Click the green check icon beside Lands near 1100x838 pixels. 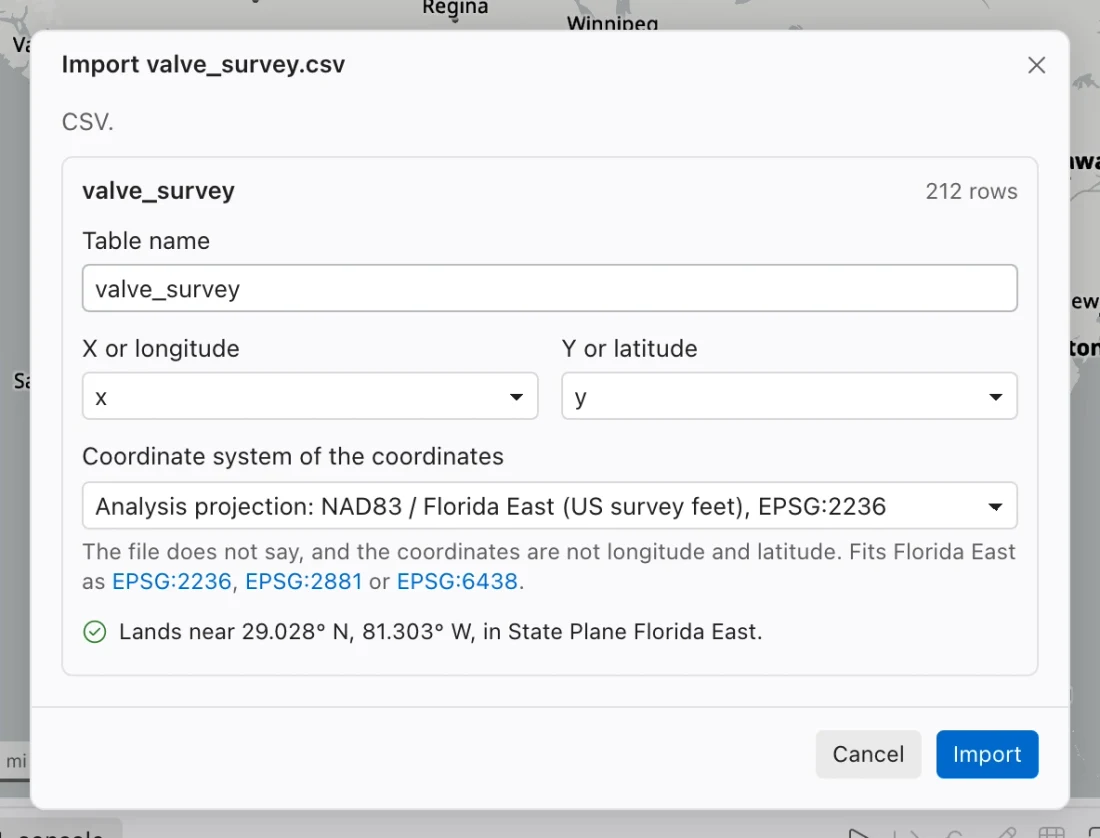95,632
